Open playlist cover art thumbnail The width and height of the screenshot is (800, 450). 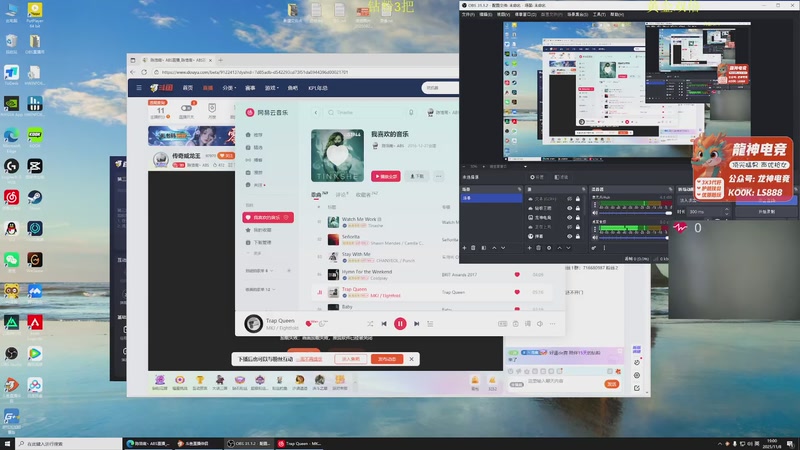point(337,155)
